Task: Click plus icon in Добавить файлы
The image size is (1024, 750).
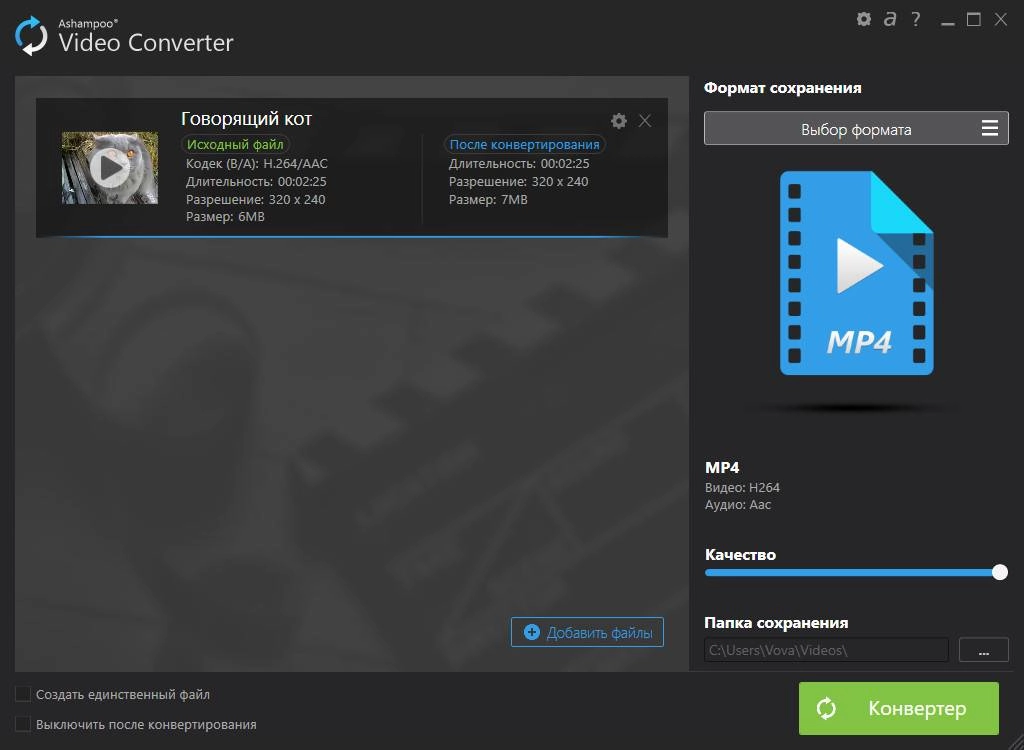Action: [532, 632]
